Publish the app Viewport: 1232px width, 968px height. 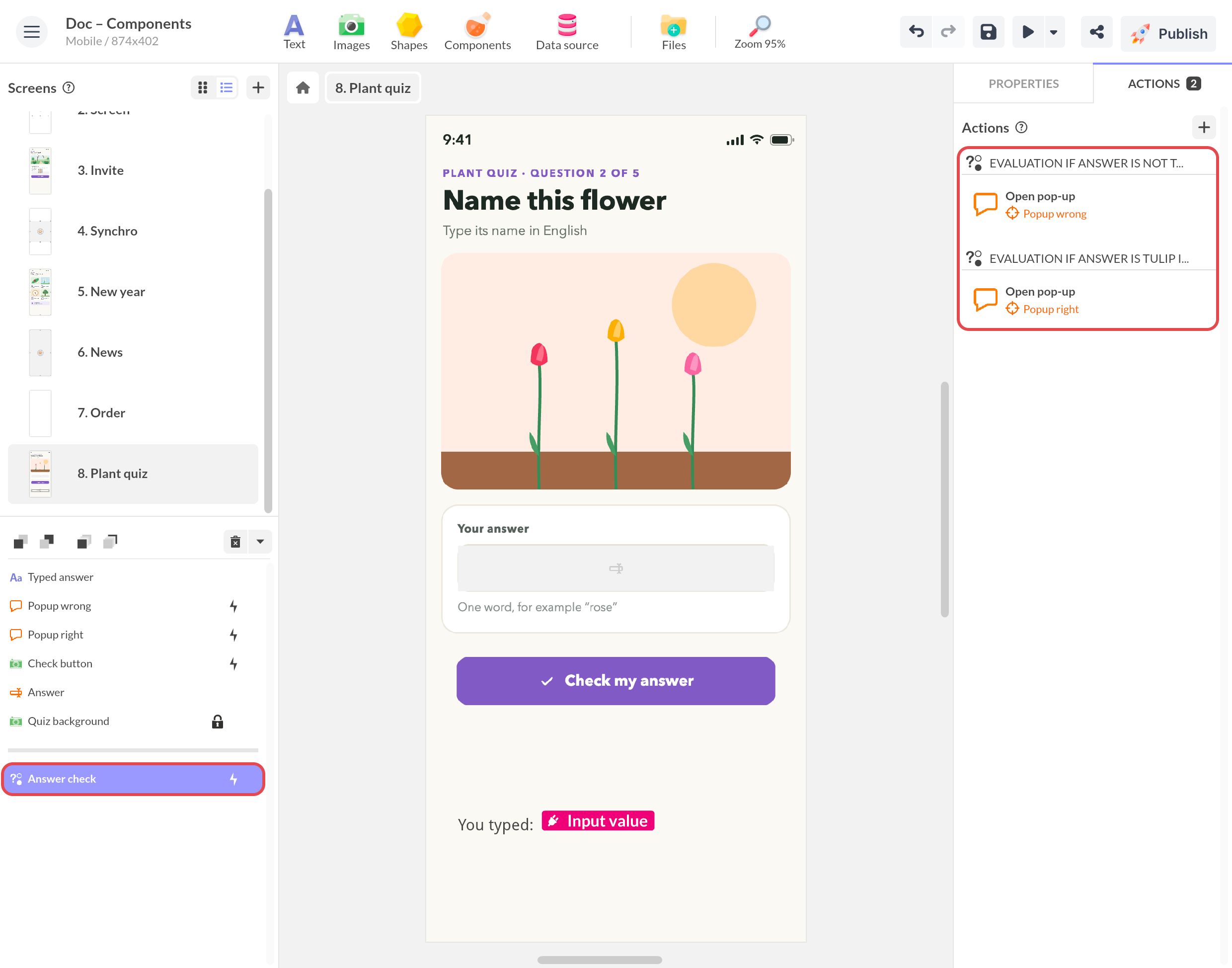(x=1168, y=33)
